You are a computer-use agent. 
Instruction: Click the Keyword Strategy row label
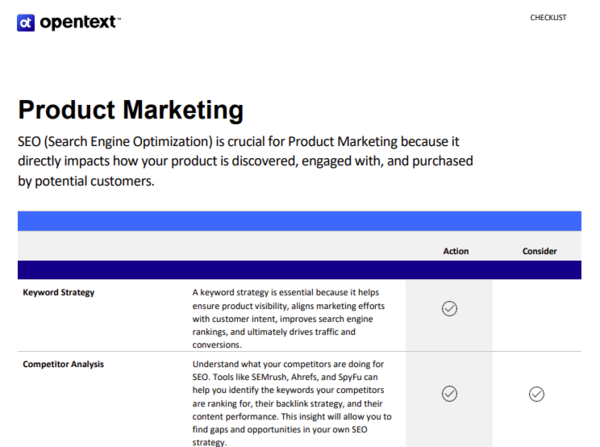pos(58,293)
